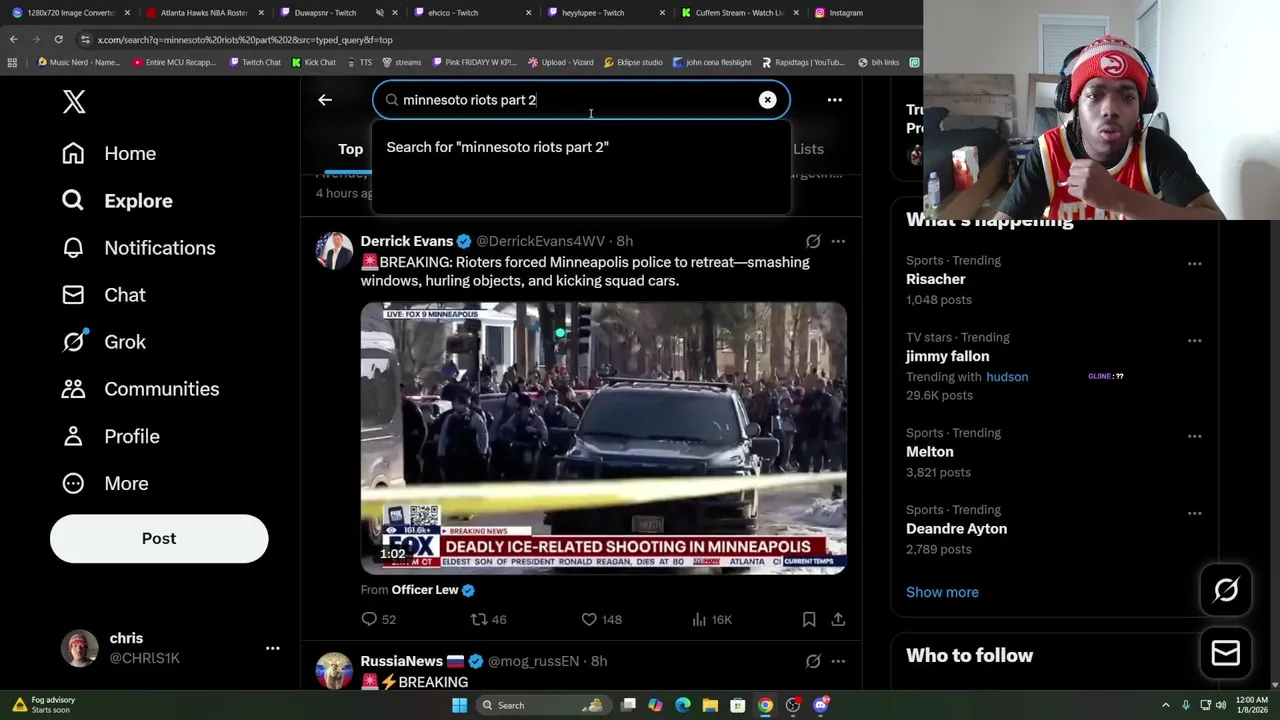Expand the More menu in the sidebar
This screenshot has height=720, width=1280.
[105, 483]
